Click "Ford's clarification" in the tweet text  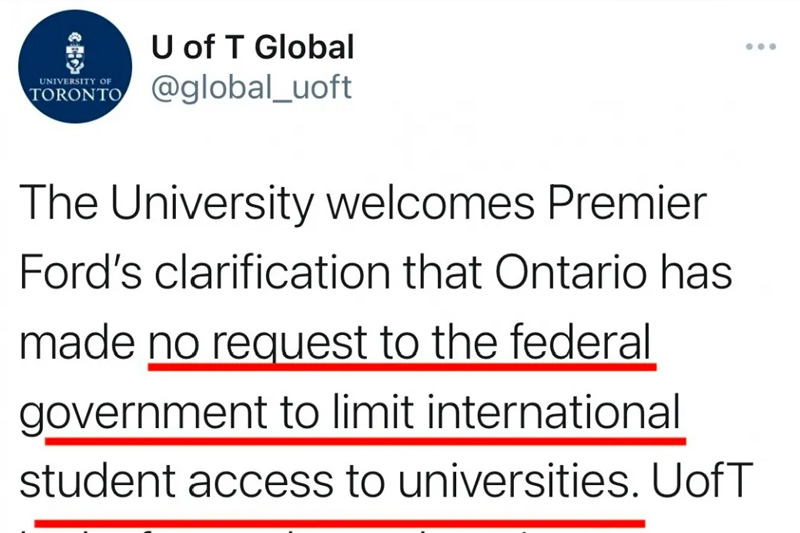[x=205, y=272]
